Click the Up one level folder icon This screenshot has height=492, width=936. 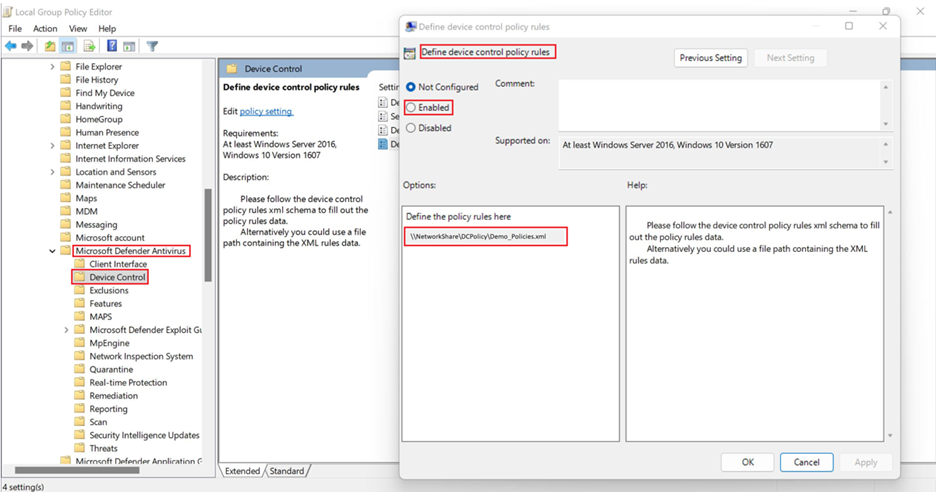point(50,46)
